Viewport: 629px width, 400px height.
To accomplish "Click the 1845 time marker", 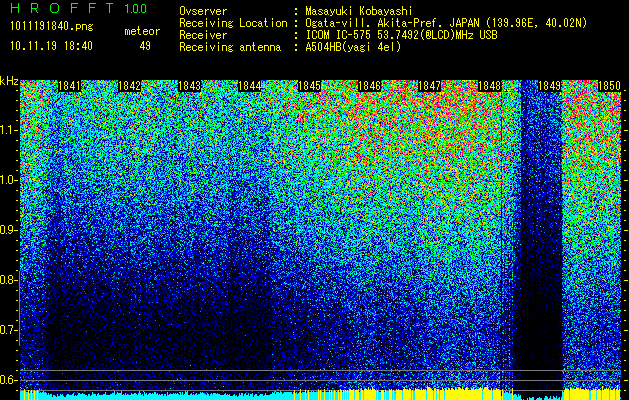I will [310, 86].
